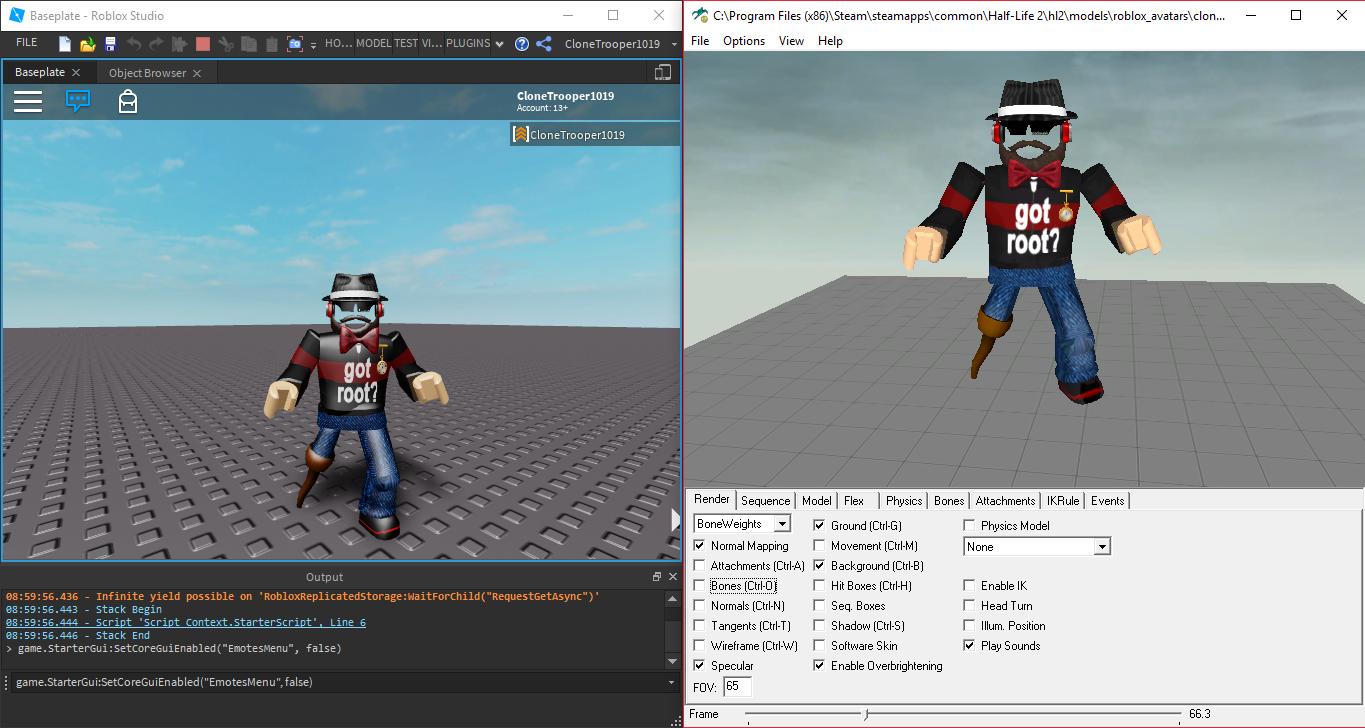Open the FILE menu in Roblox Studio
Image resolution: width=1365 pixels, height=728 pixels.
coord(27,43)
